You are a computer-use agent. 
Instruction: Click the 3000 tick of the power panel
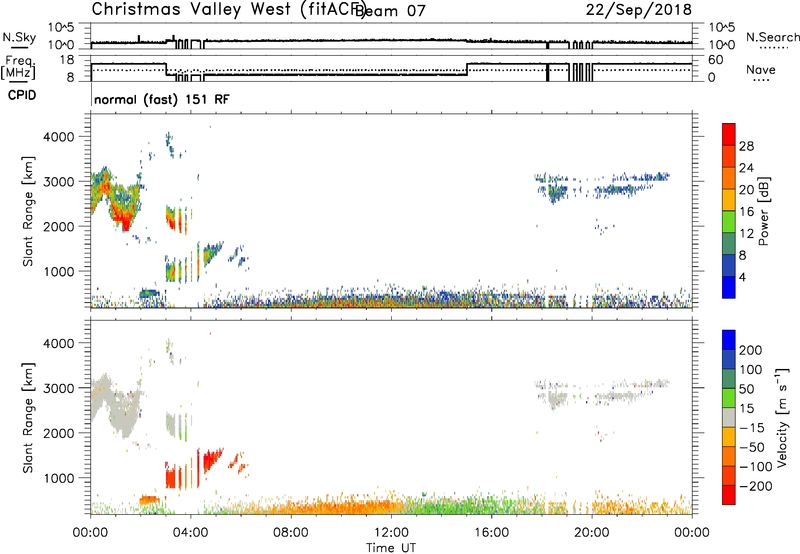tap(59, 182)
